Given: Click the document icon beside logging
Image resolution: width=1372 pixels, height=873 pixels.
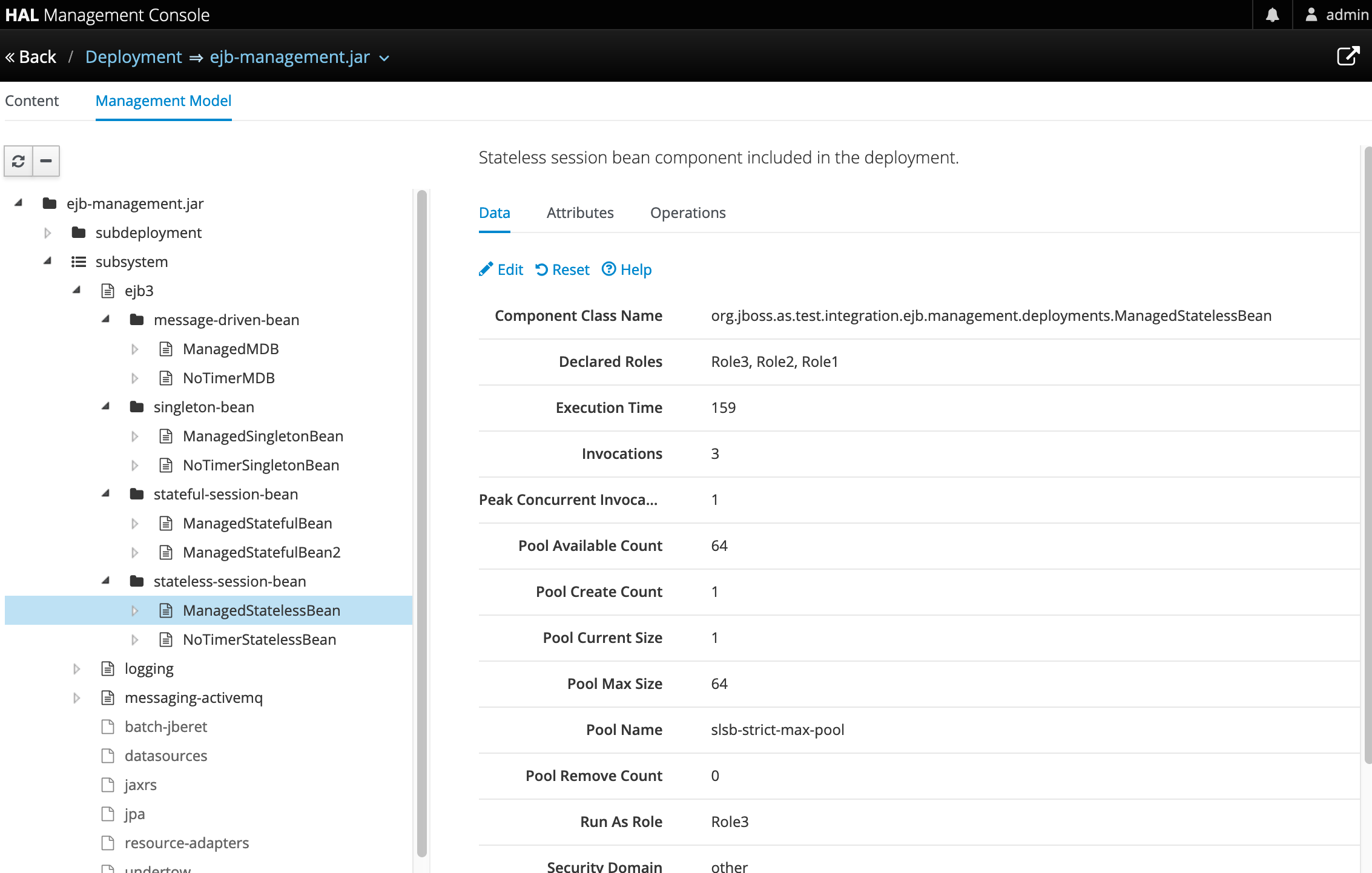Looking at the screenshot, I should tap(108, 668).
